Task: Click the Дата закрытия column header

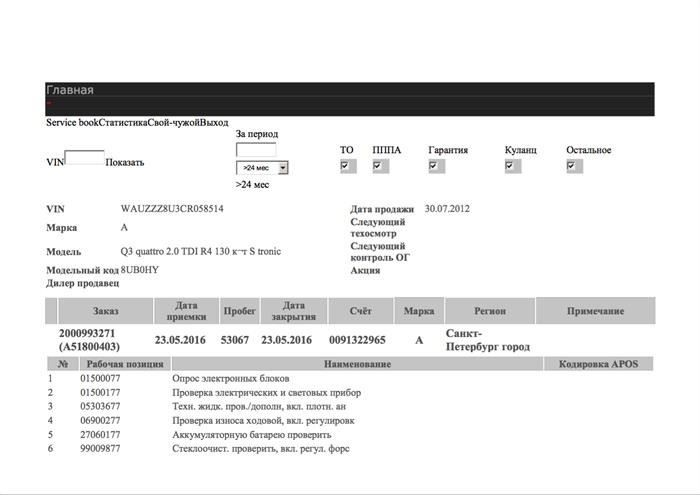Action: tap(293, 311)
